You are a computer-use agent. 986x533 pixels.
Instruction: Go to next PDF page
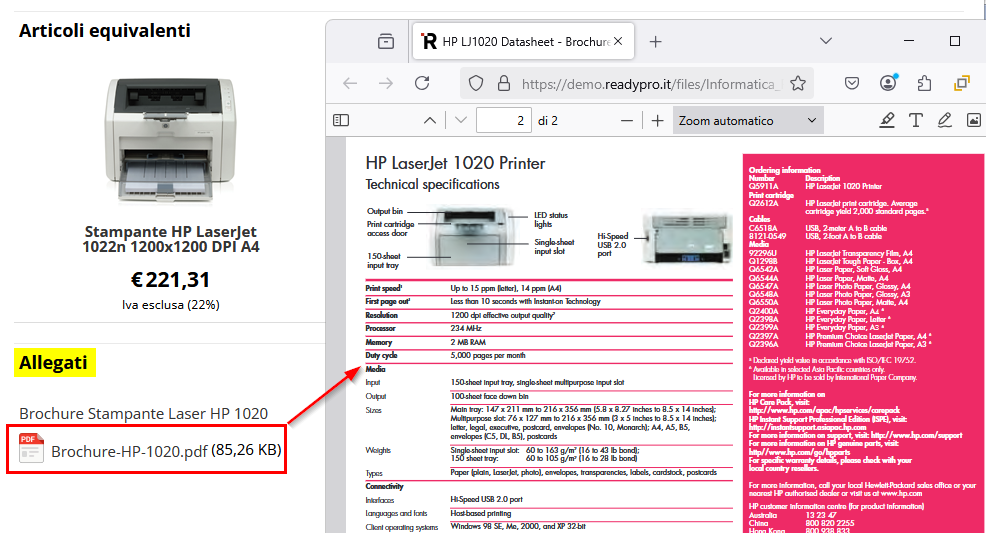click(x=461, y=120)
